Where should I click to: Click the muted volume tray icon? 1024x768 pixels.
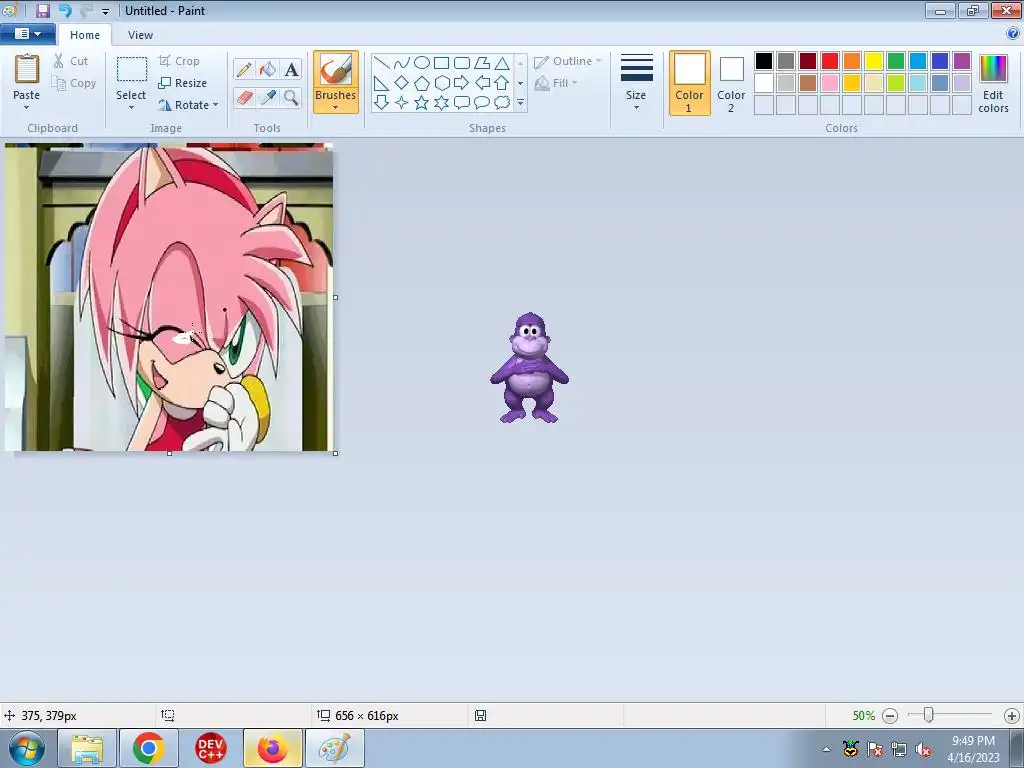[923, 749]
